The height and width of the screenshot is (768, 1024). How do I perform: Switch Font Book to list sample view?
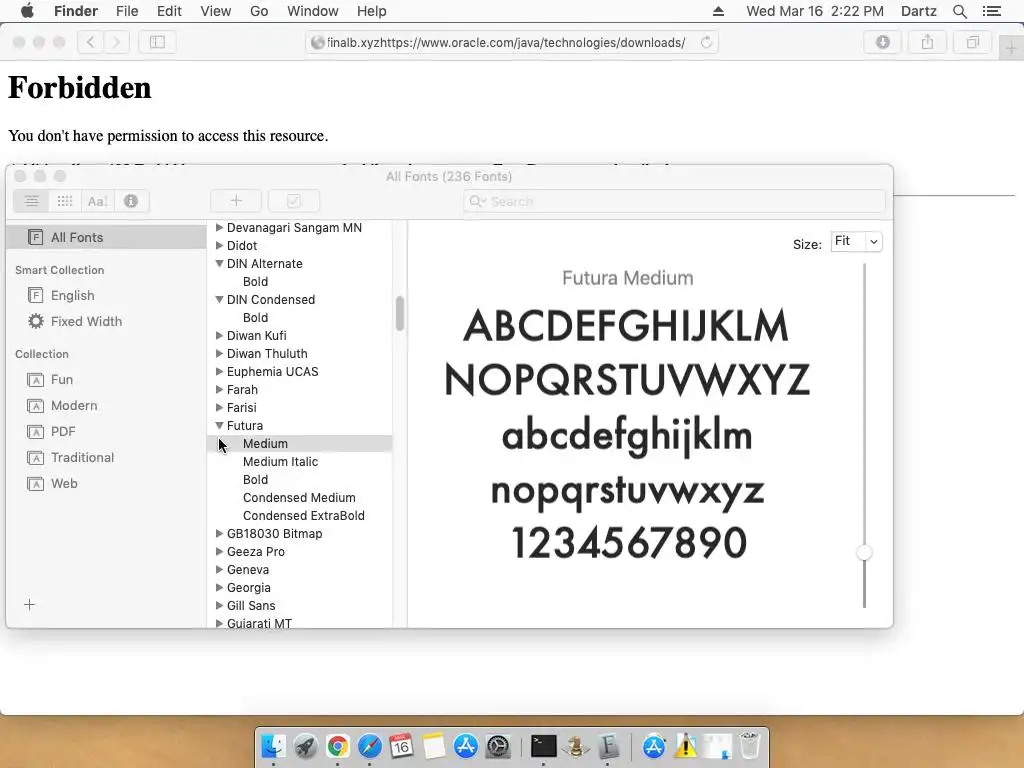click(x=31, y=201)
